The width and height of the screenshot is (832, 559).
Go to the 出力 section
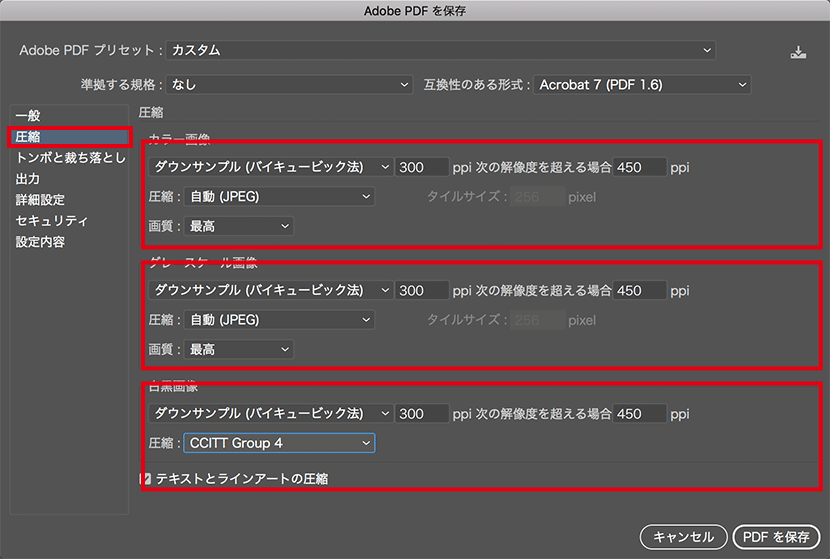click(29, 178)
